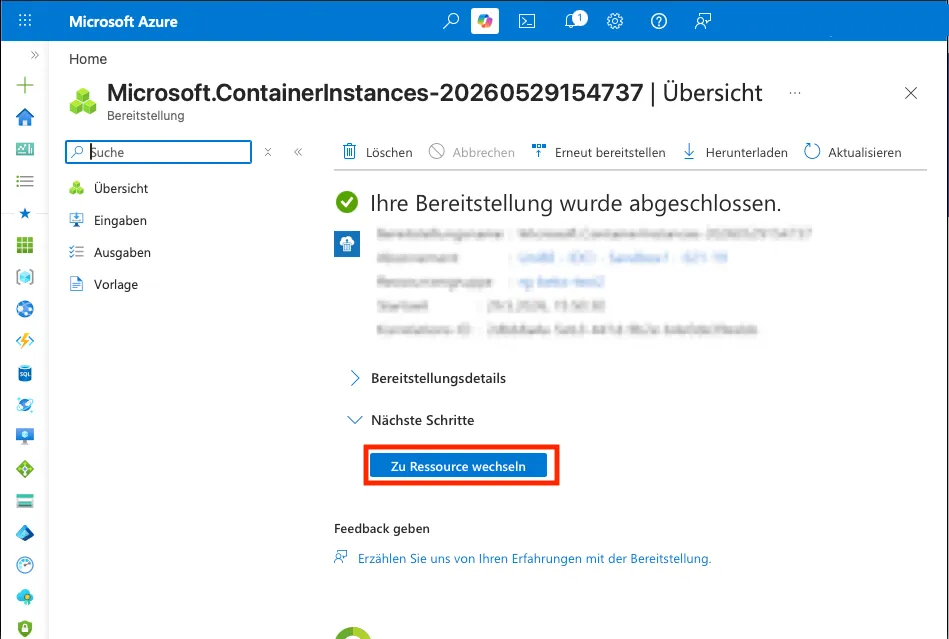949x639 pixels.
Task: Open App Services globe icon in sidebar
Action: (25, 309)
